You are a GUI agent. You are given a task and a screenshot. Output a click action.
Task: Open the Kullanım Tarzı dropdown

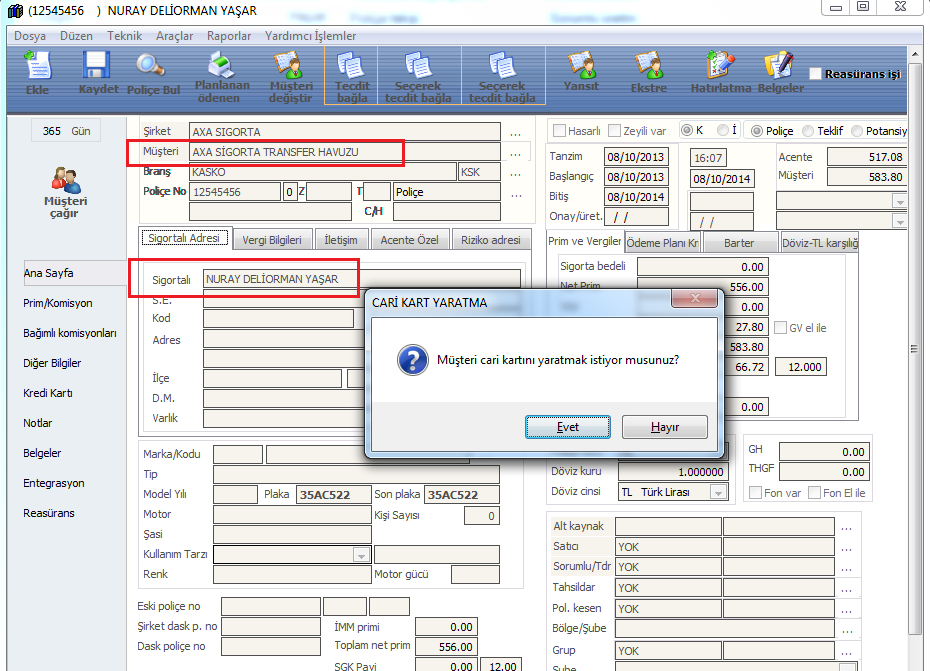point(360,555)
